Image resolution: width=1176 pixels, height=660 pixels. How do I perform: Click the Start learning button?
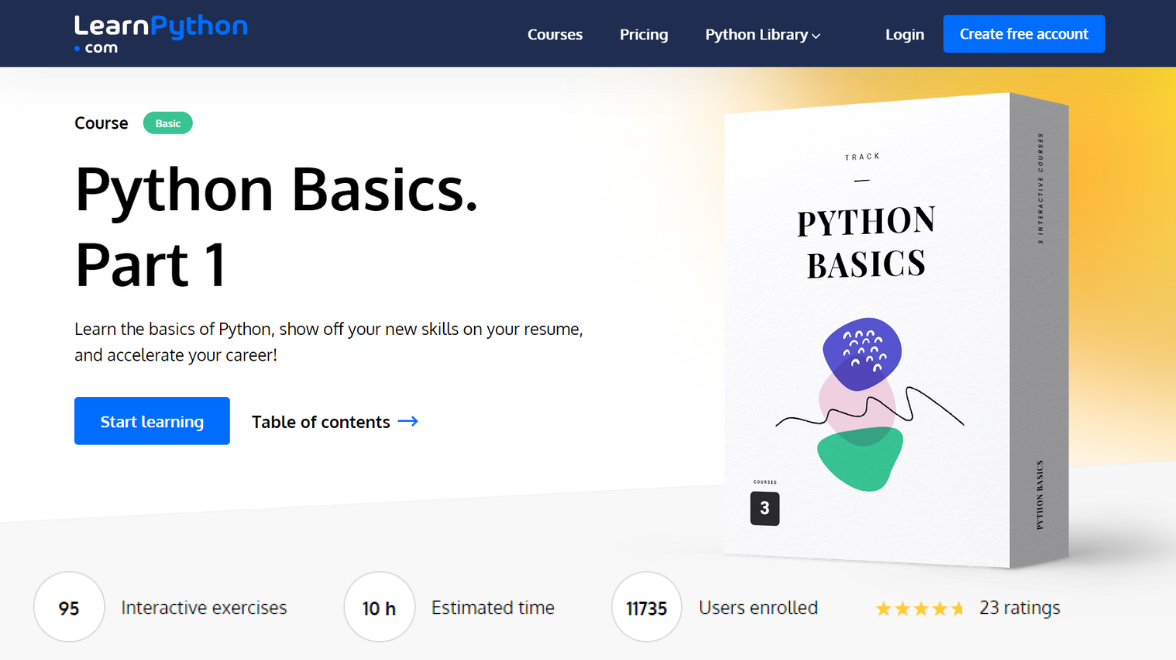click(x=152, y=421)
